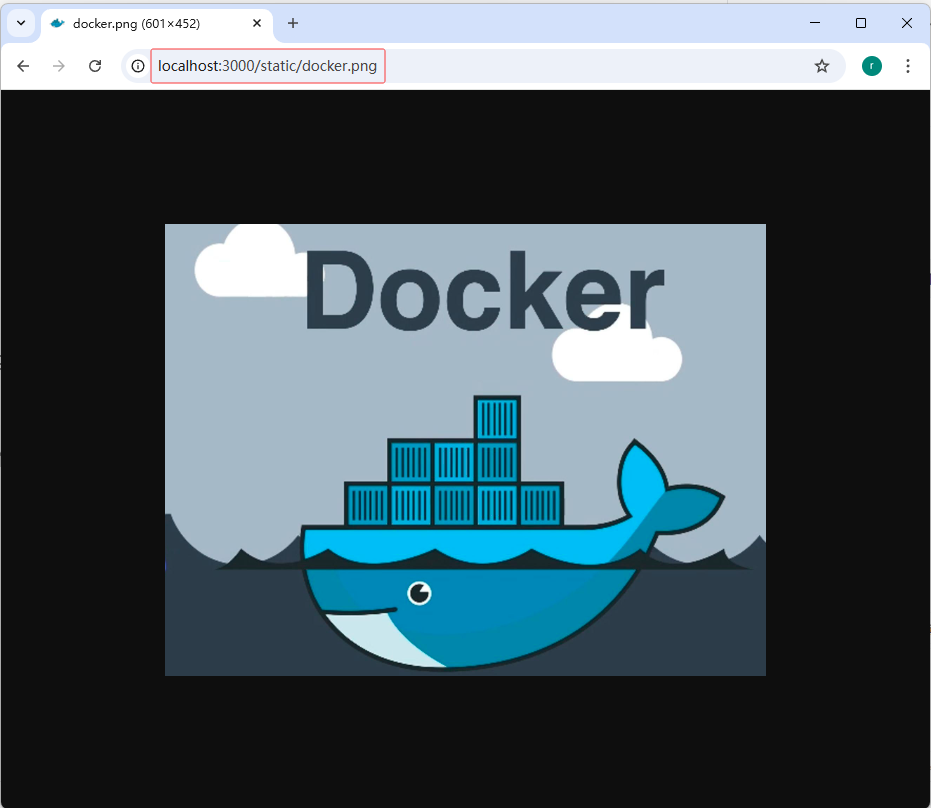Go back to the previous page
This screenshot has width=931, height=808.
[23, 66]
